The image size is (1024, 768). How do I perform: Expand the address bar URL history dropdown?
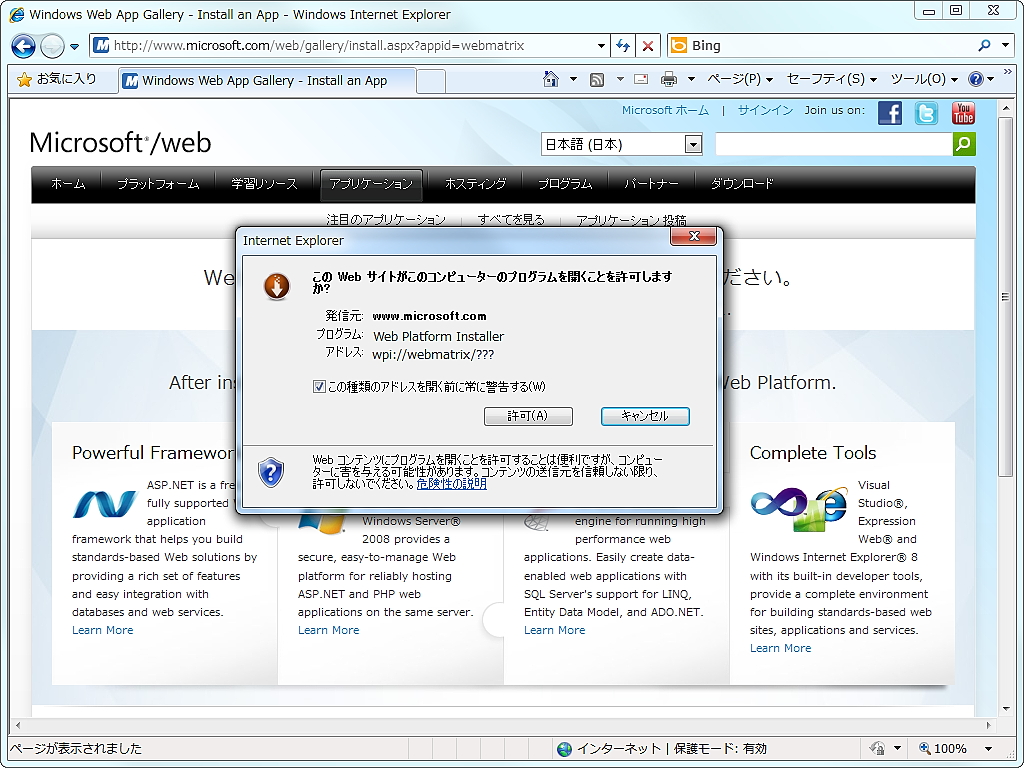click(x=601, y=46)
